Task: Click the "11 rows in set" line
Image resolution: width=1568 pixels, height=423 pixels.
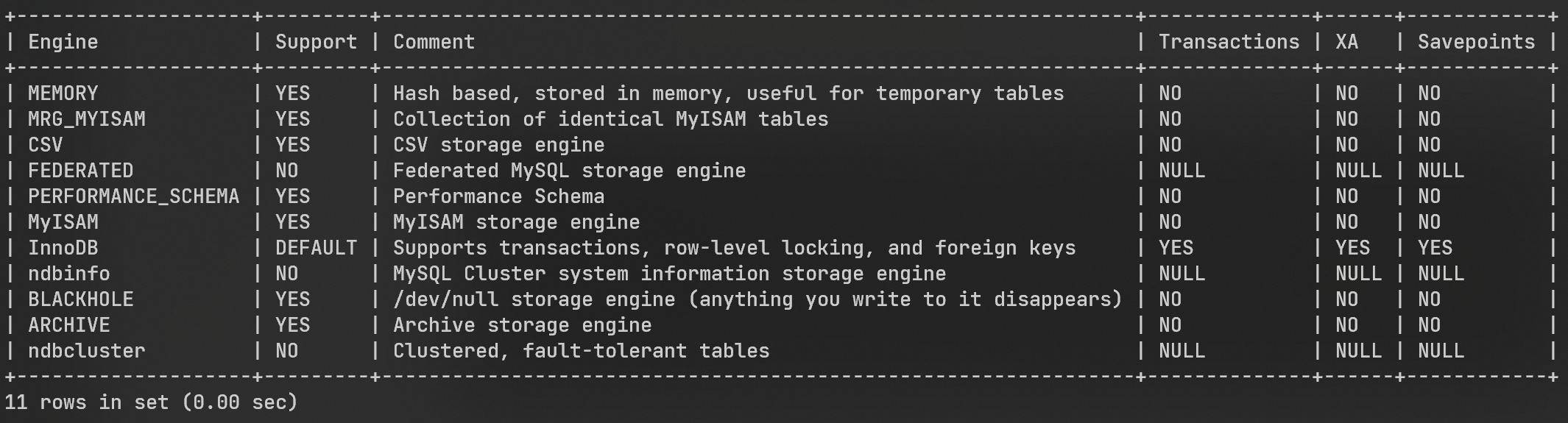Action: (151, 402)
